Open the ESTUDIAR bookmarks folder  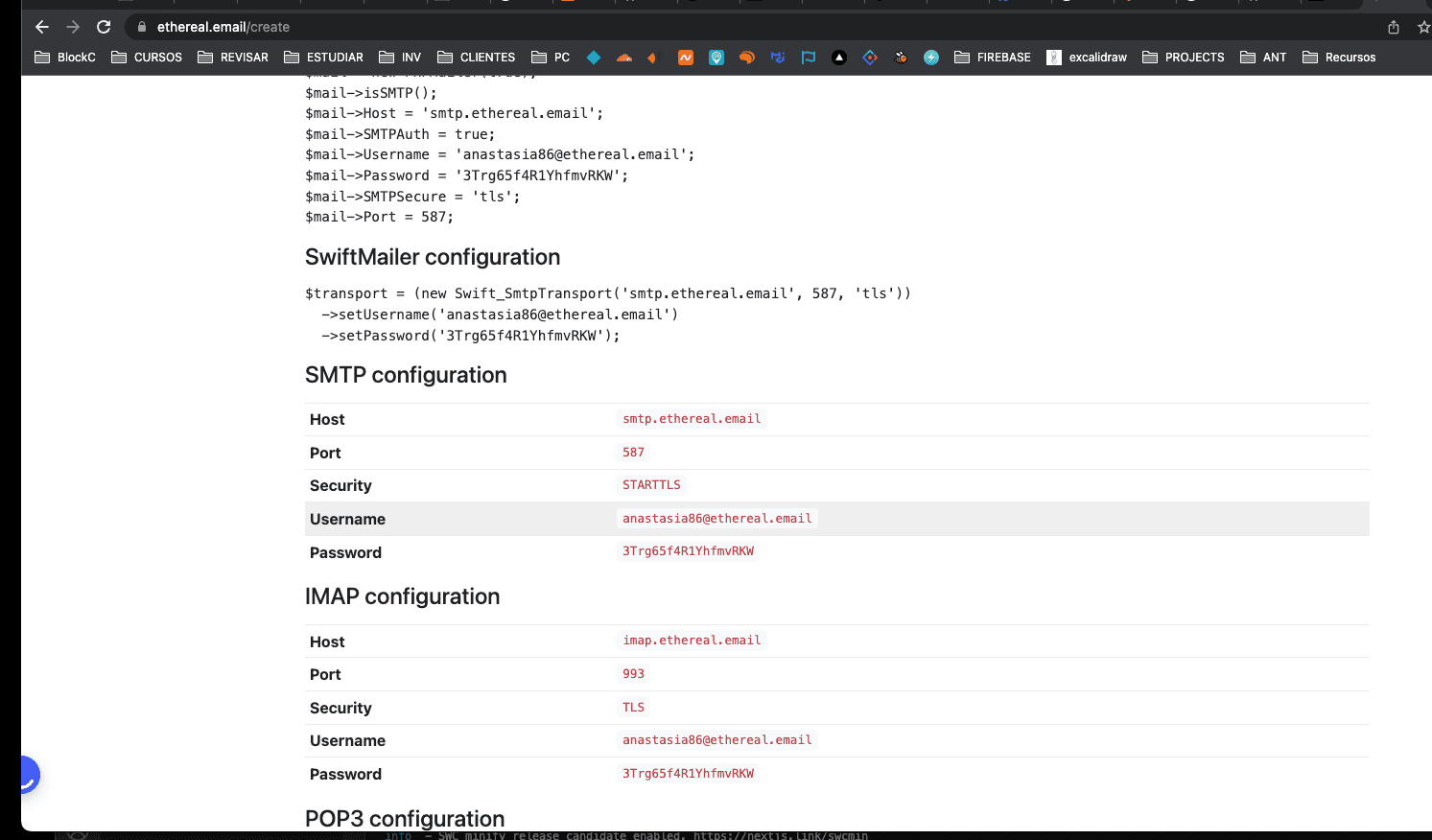[x=323, y=58]
